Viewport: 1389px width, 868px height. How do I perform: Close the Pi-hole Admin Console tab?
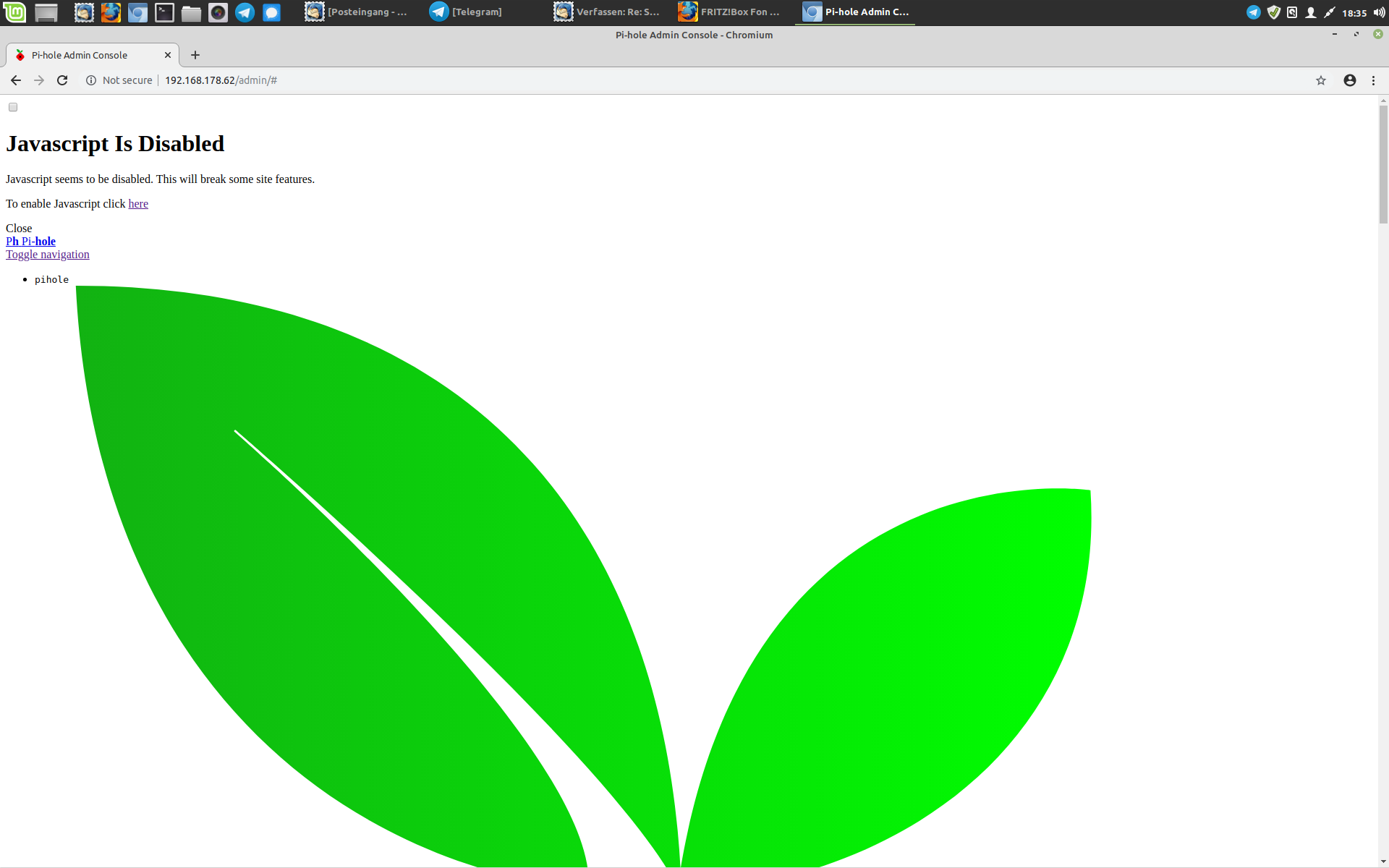click(168, 55)
